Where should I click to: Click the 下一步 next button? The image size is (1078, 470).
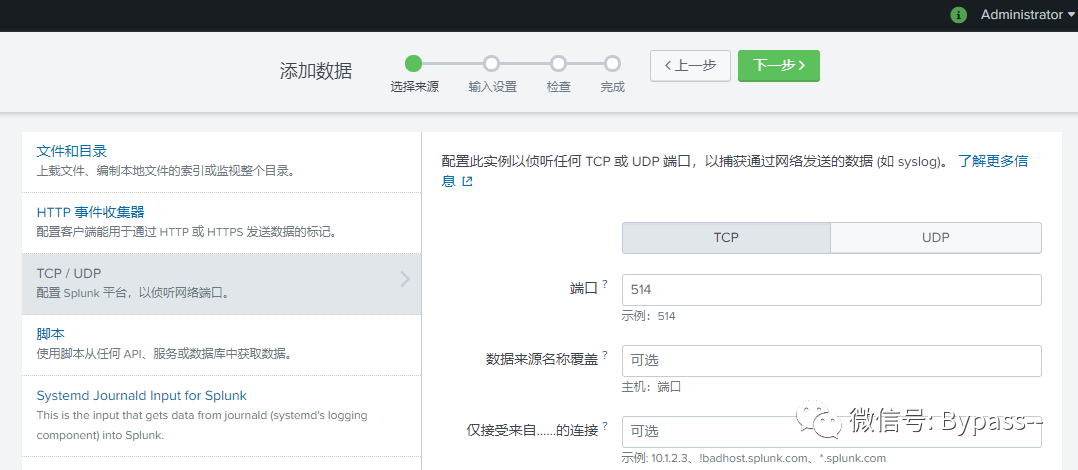[x=778, y=65]
